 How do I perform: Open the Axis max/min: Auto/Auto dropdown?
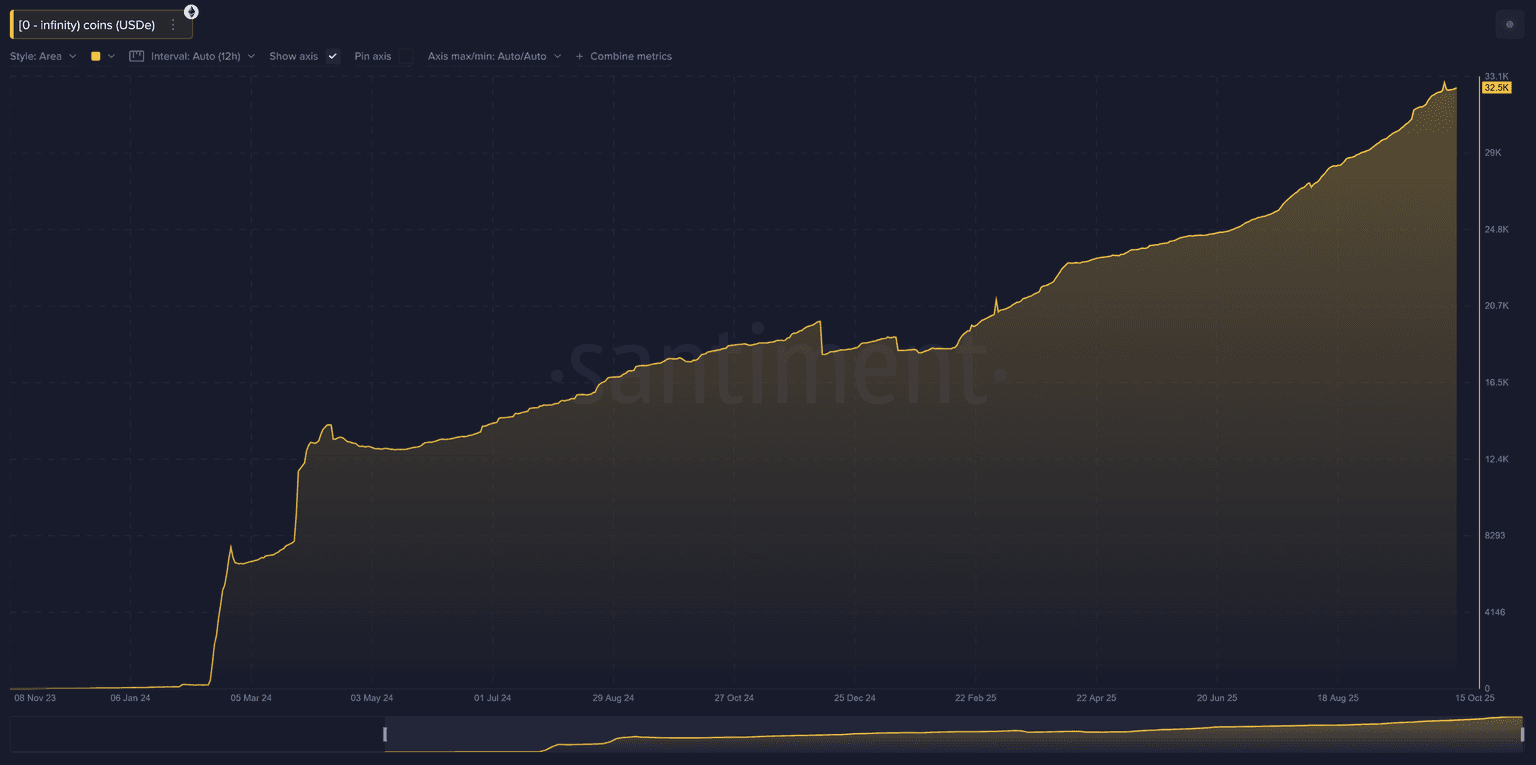[x=494, y=57]
